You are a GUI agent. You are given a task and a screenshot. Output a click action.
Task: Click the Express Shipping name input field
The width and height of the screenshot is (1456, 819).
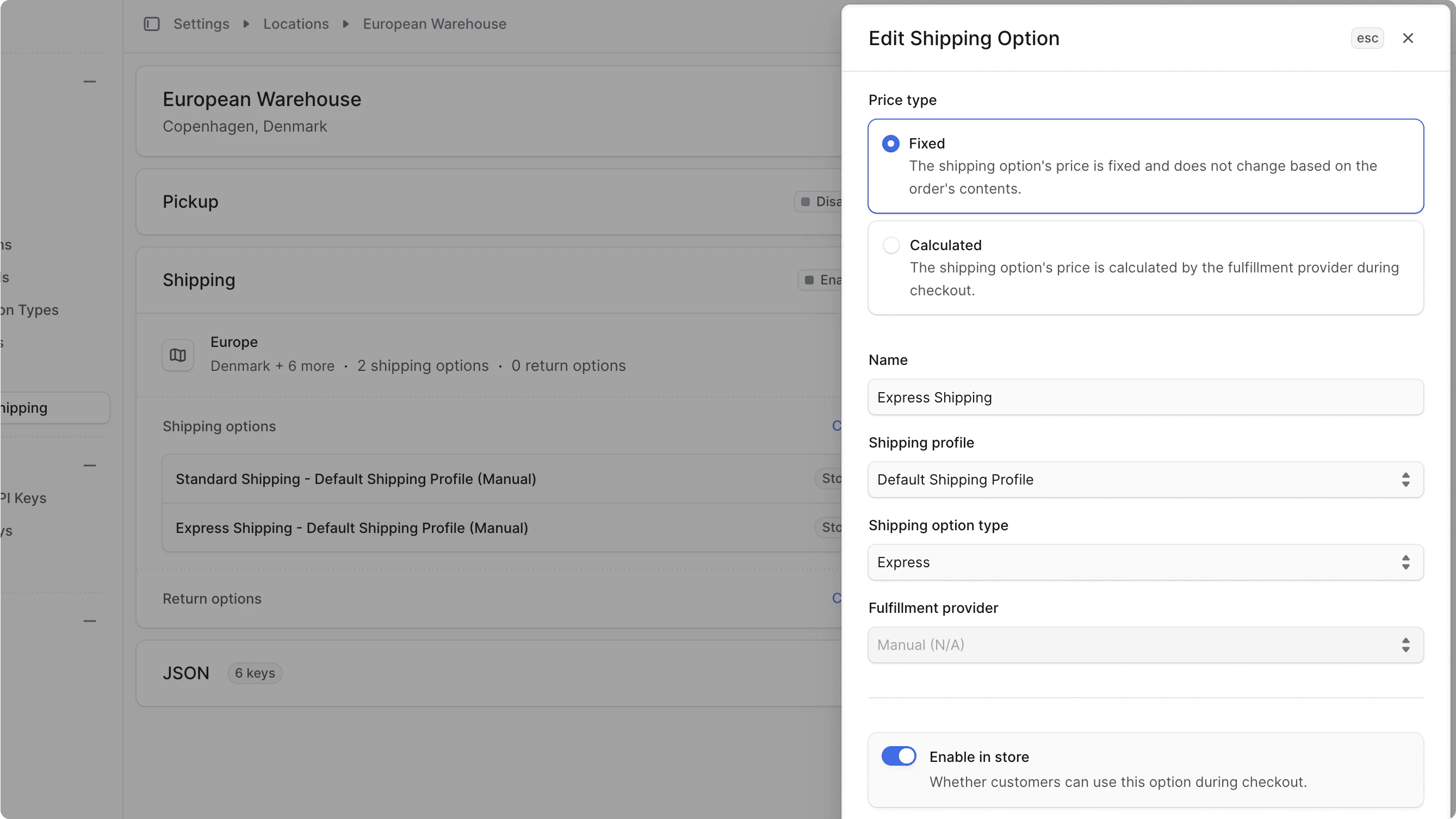click(1145, 397)
